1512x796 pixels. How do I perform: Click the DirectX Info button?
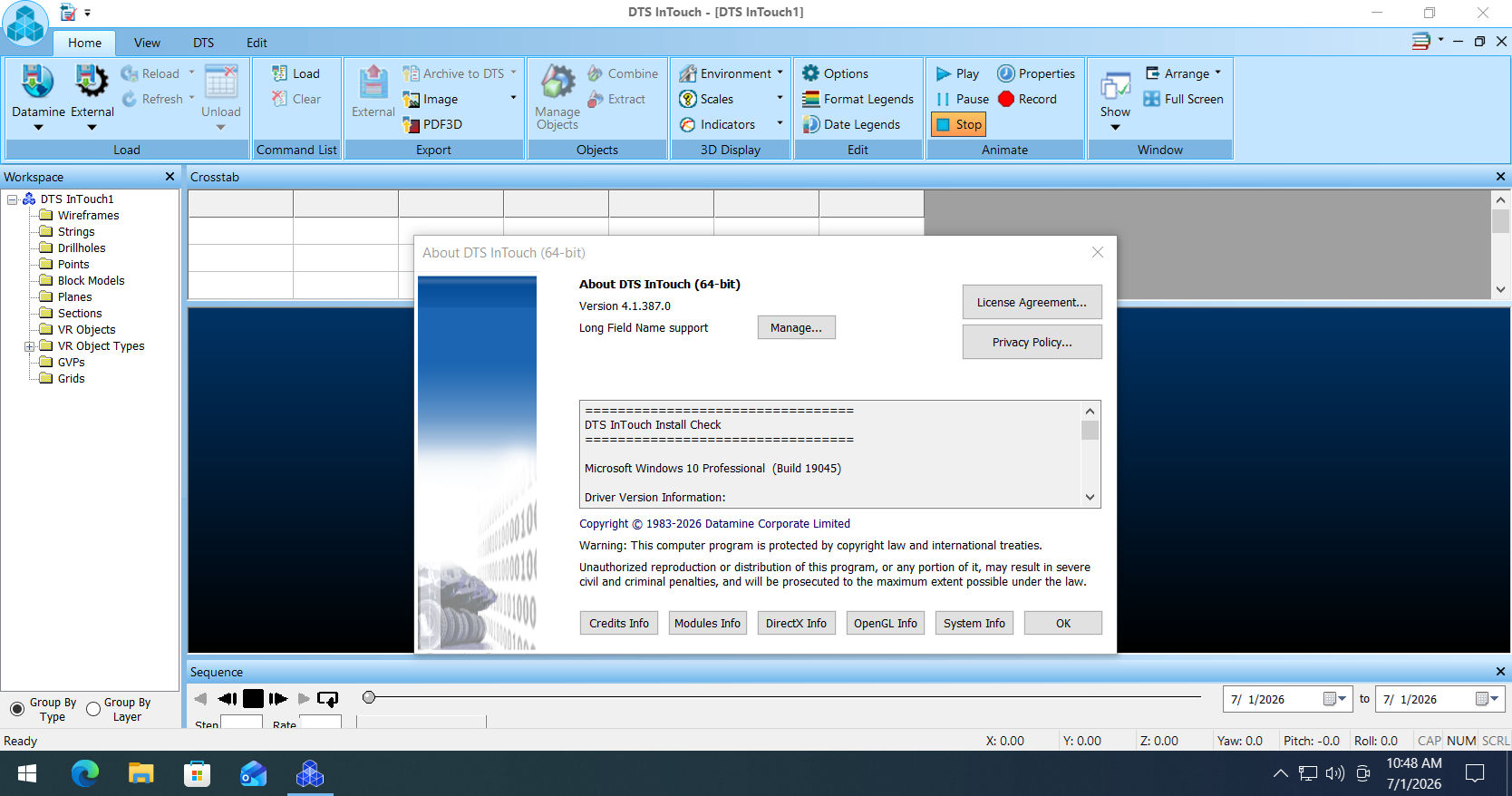(796, 623)
